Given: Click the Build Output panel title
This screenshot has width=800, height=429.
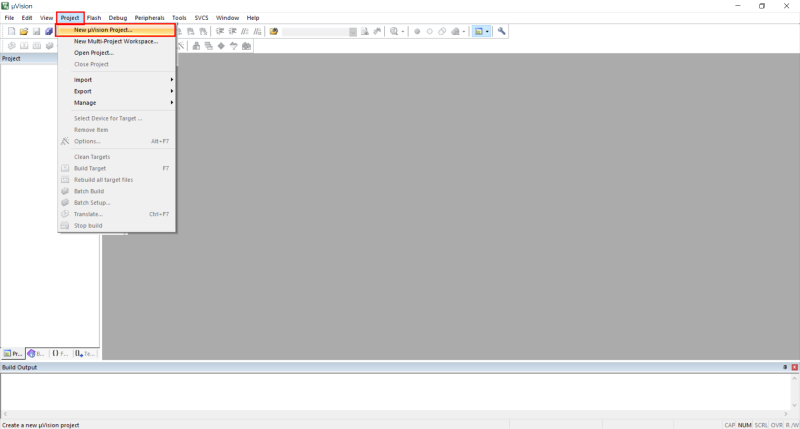Looking at the screenshot, I should point(19,367).
